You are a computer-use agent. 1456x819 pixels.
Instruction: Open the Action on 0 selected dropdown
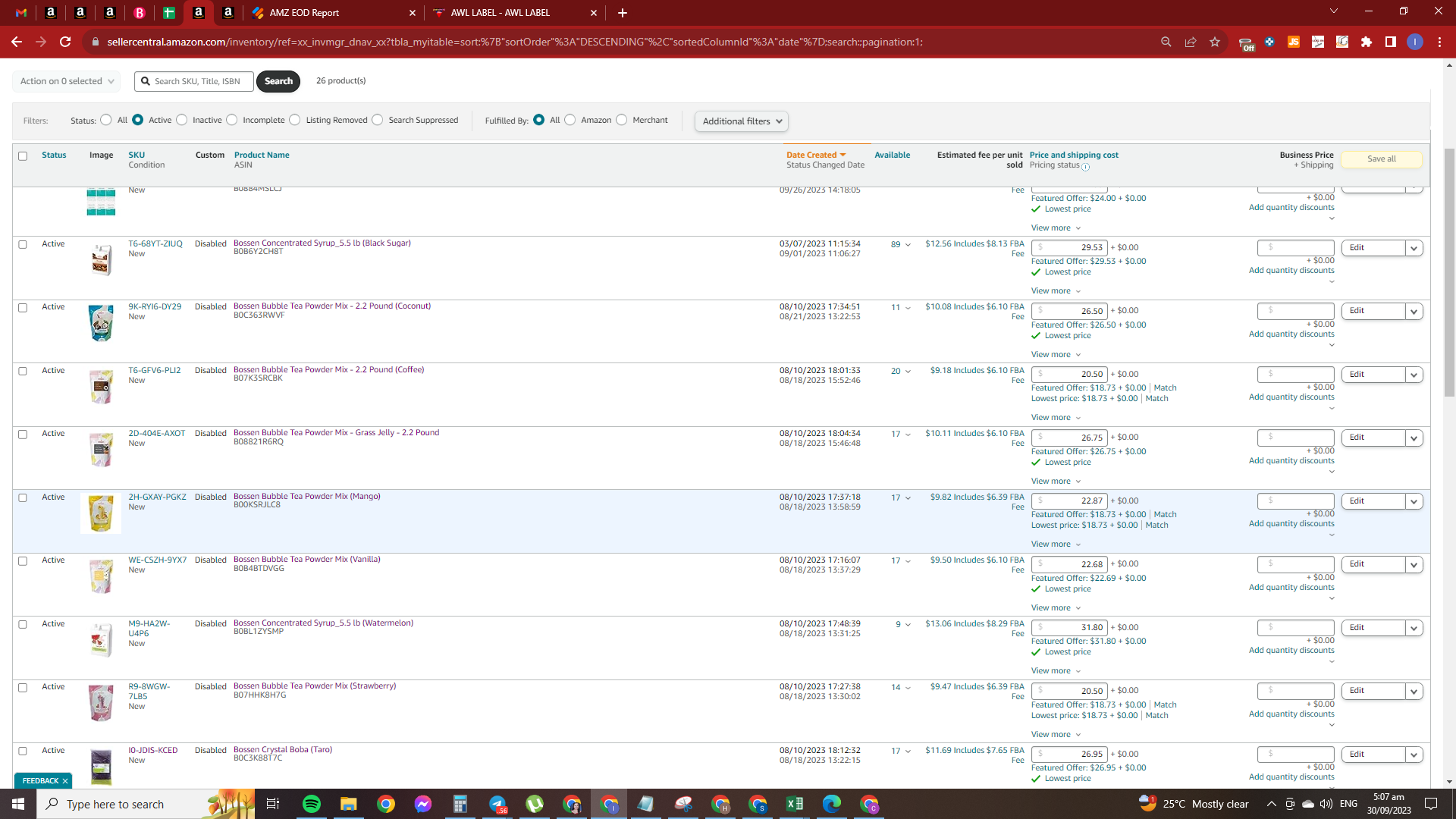[x=67, y=81]
